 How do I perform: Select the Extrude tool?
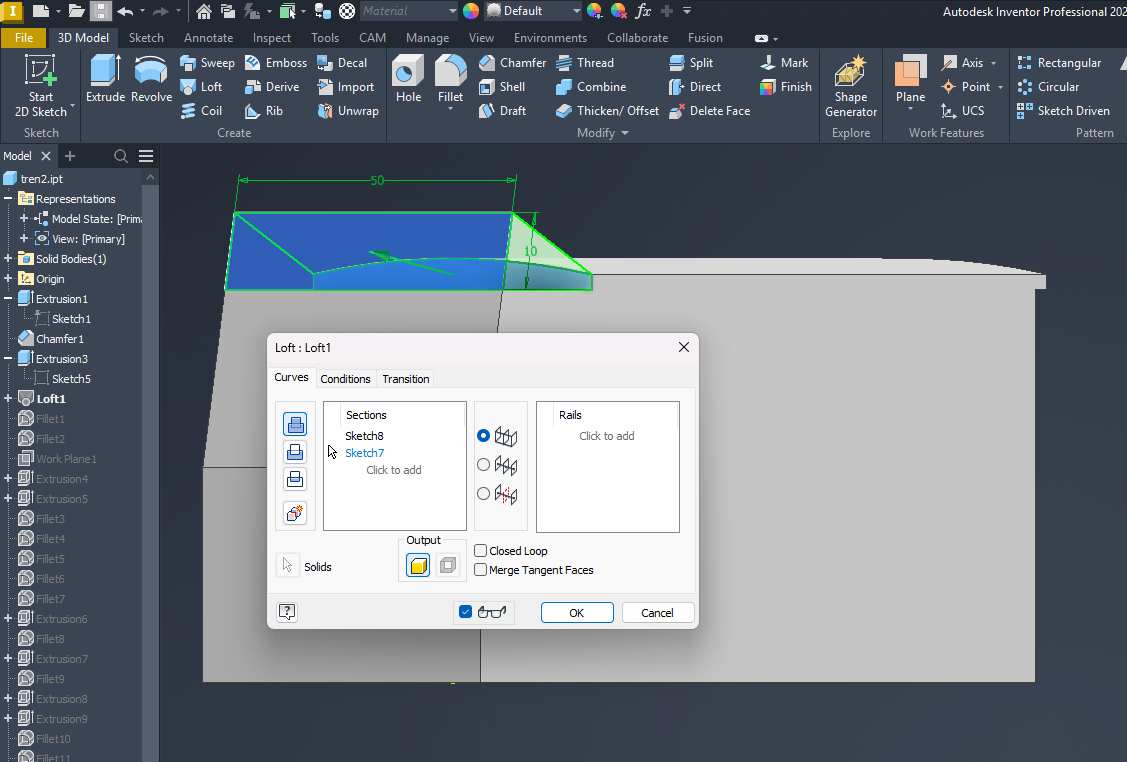tap(103, 78)
